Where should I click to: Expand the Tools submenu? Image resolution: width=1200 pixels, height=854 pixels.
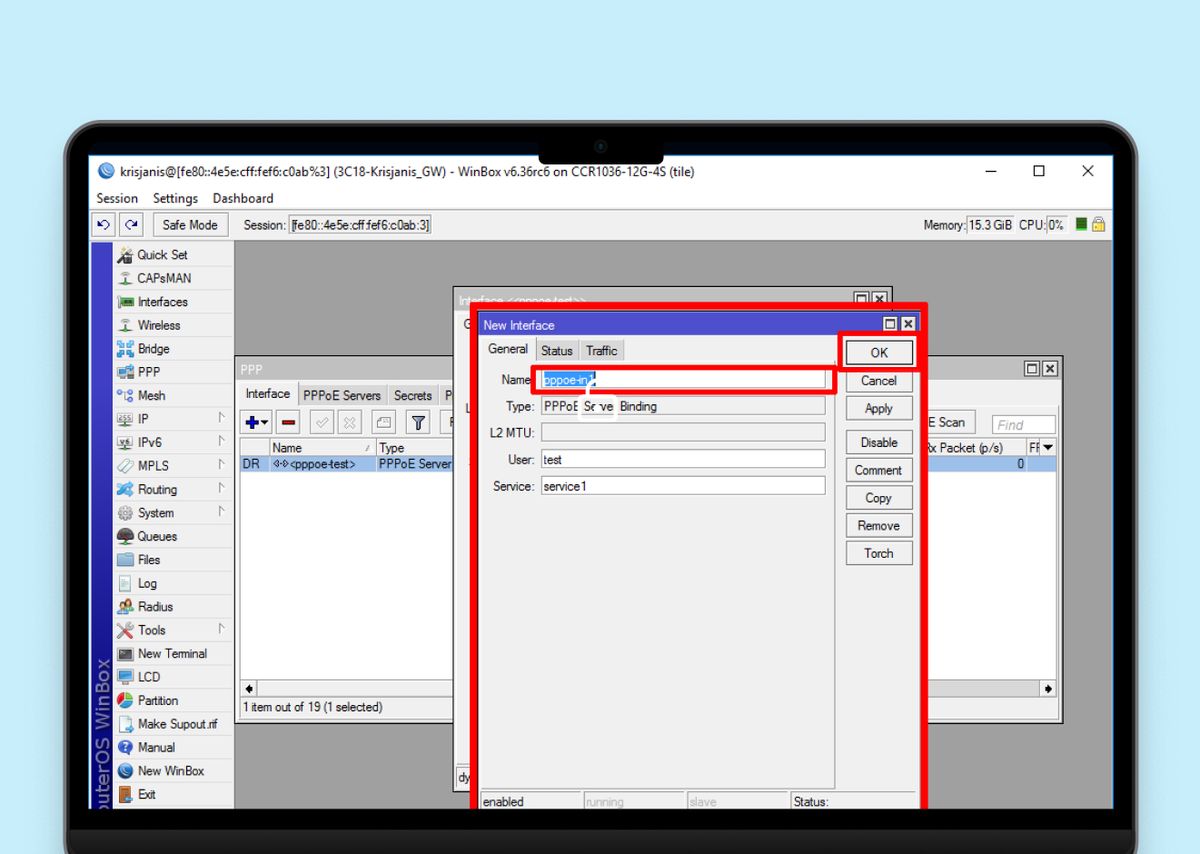(x=152, y=630)
